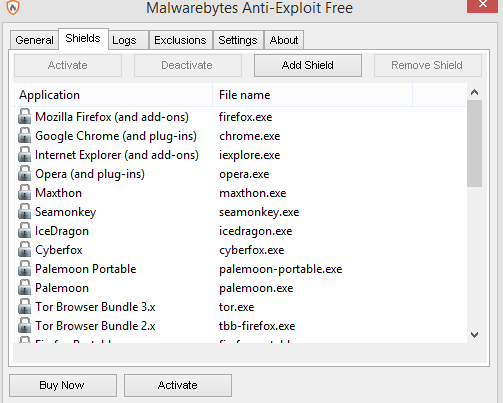Viewport: 503px width, 403px height.
Task: Click the palemoon-portable.exe file name cell
Action: (281, 269)
